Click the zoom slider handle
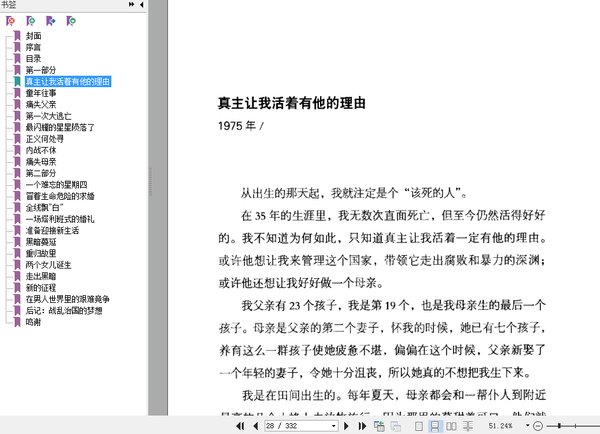Viewport: 600px width, 434px height. pos(559,426)
